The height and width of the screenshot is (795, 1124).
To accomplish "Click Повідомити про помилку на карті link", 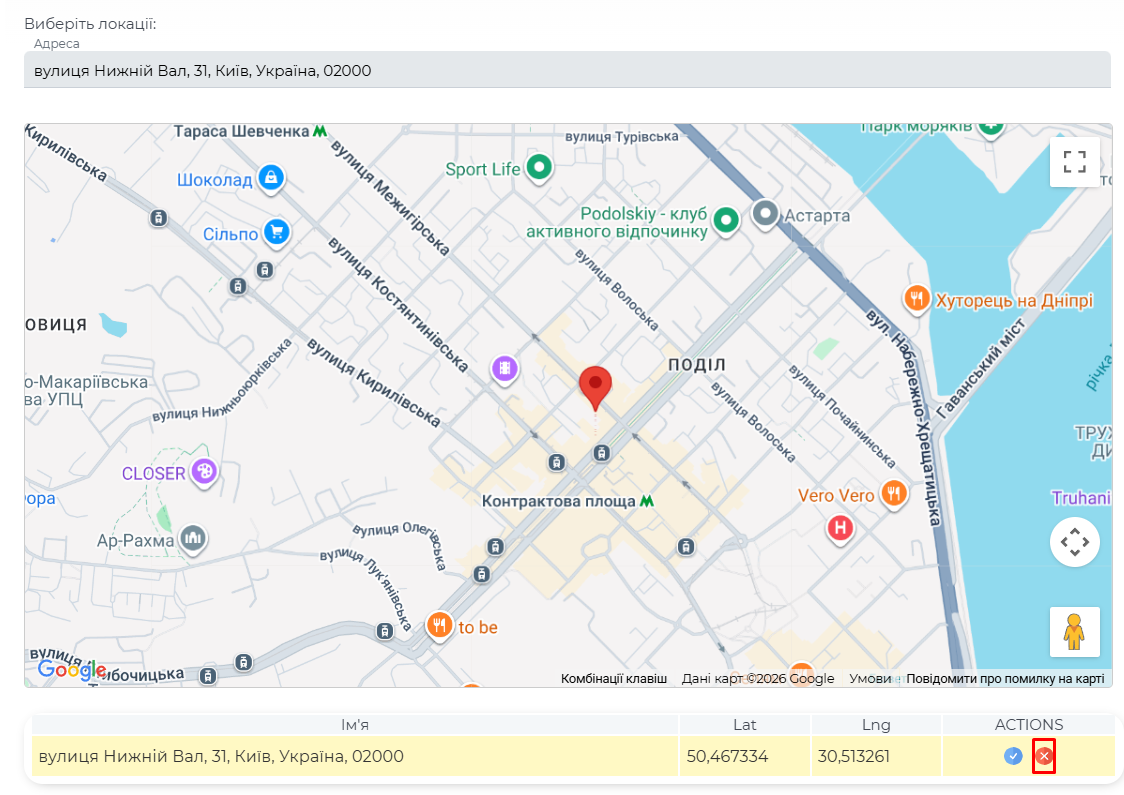I will 1005,678.
